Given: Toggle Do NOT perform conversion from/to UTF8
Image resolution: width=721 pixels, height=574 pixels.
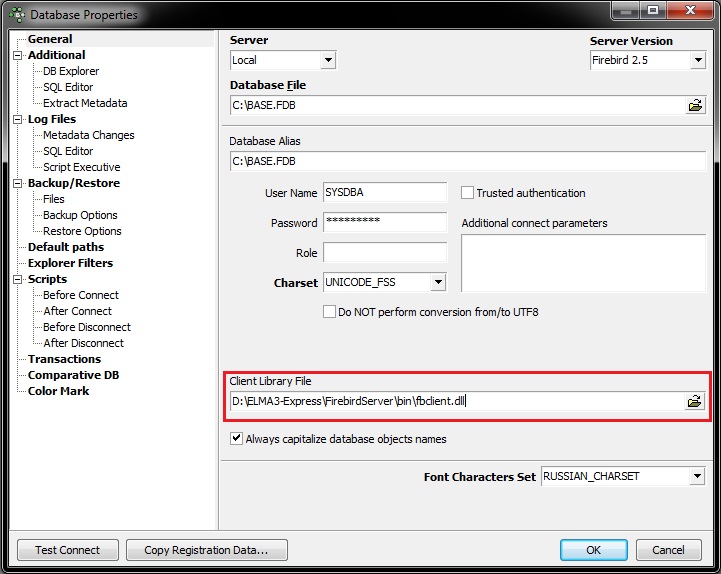Looking at the screenshot, I should point(329,312).
